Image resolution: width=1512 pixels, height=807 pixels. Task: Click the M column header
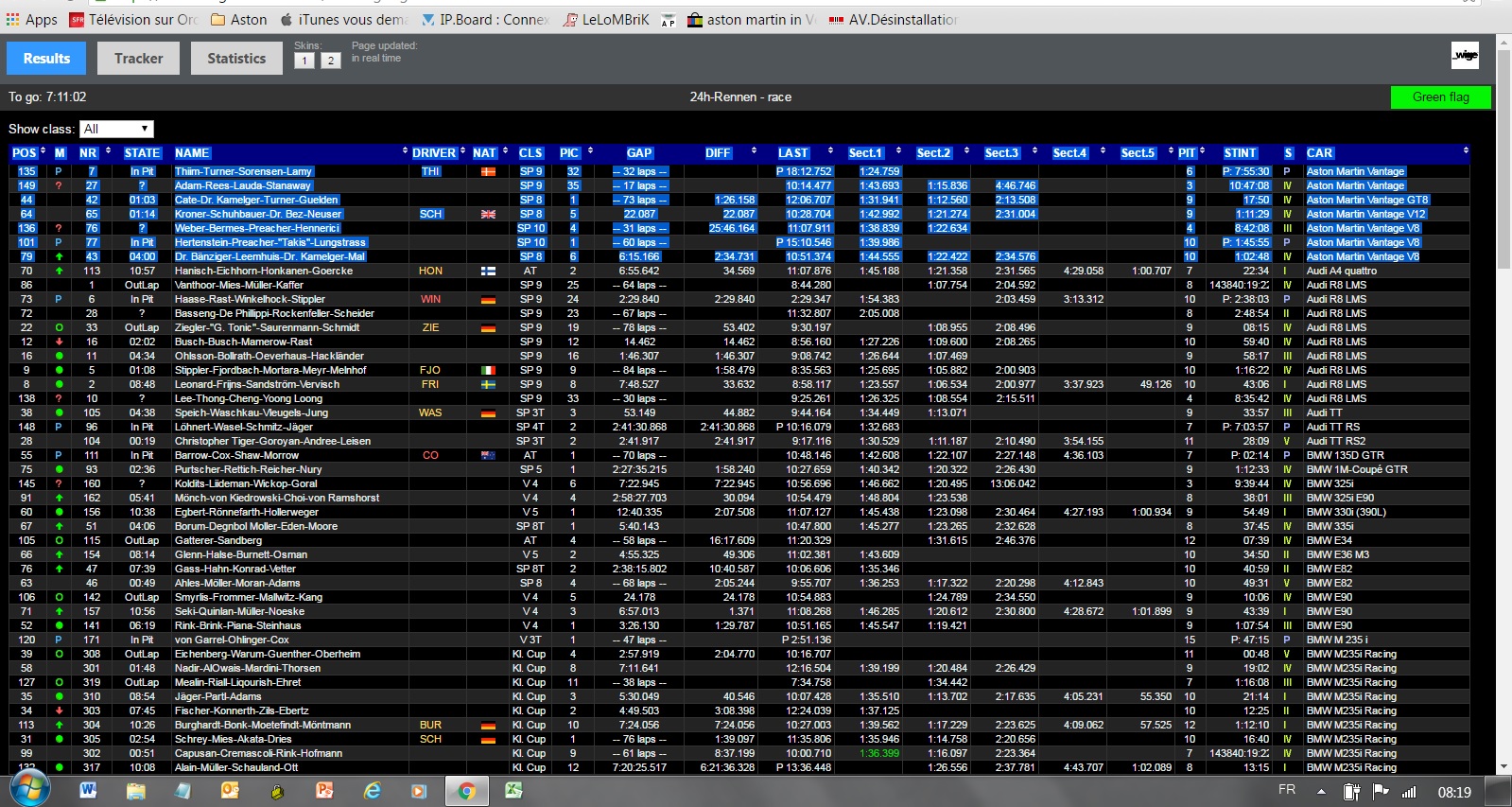pyautogui.click(x=61, y=152)
